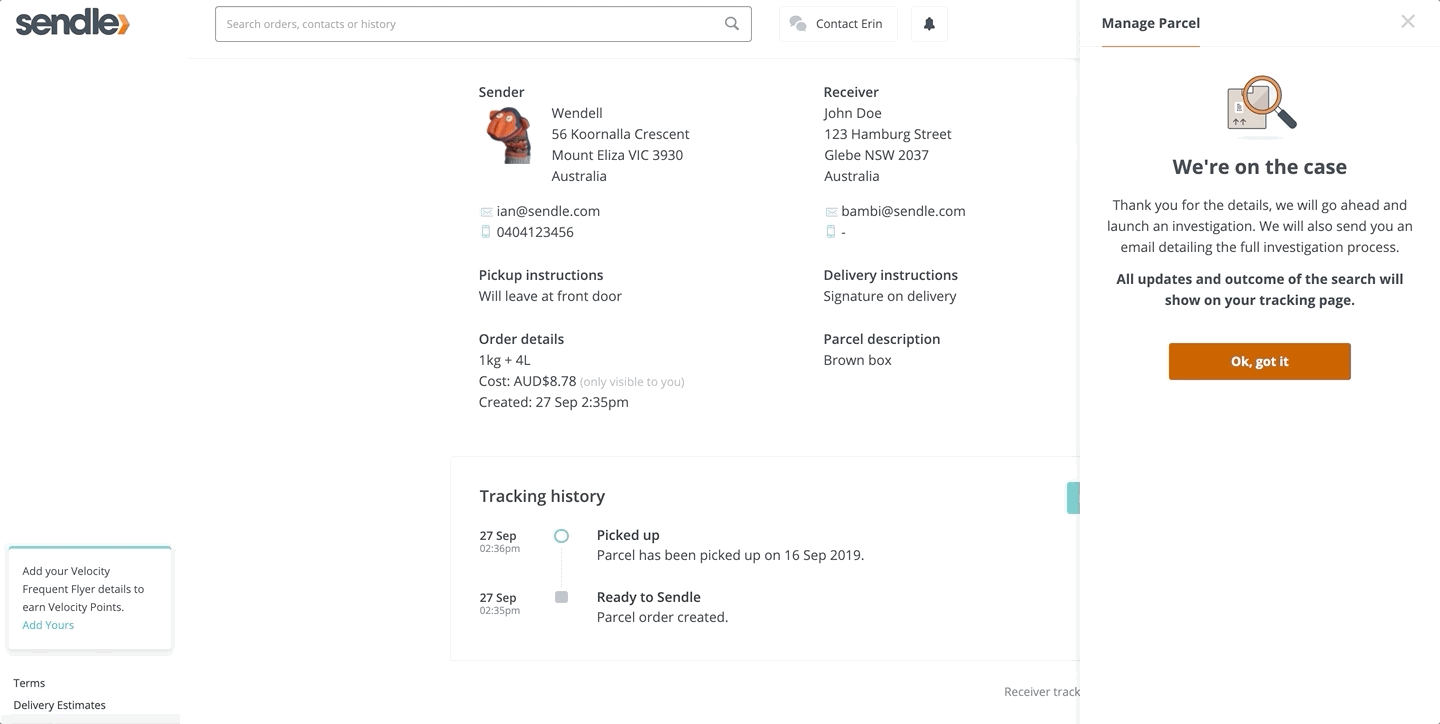Click the parcel magnifying glass illustration

[x=1261, y=105]
